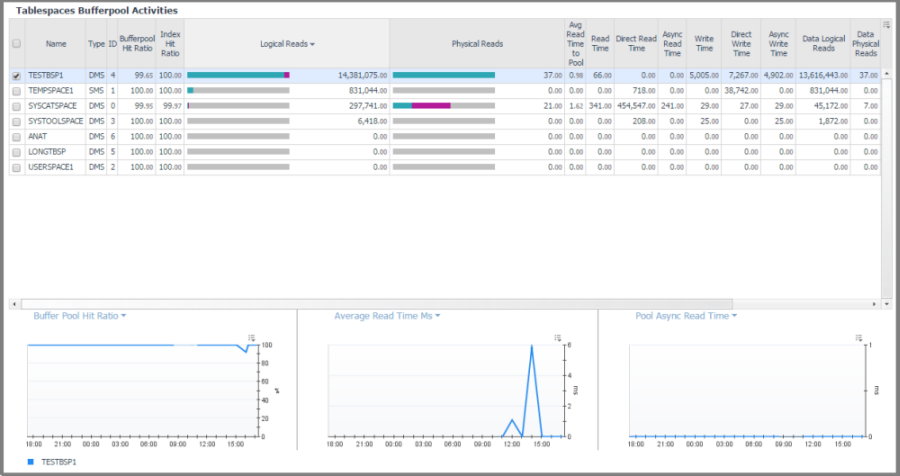This screenshot has height=476, width=900.
Task: Click the table's vertical scroll up arrow
Action: pyautogui.click(x=886, y=75)
